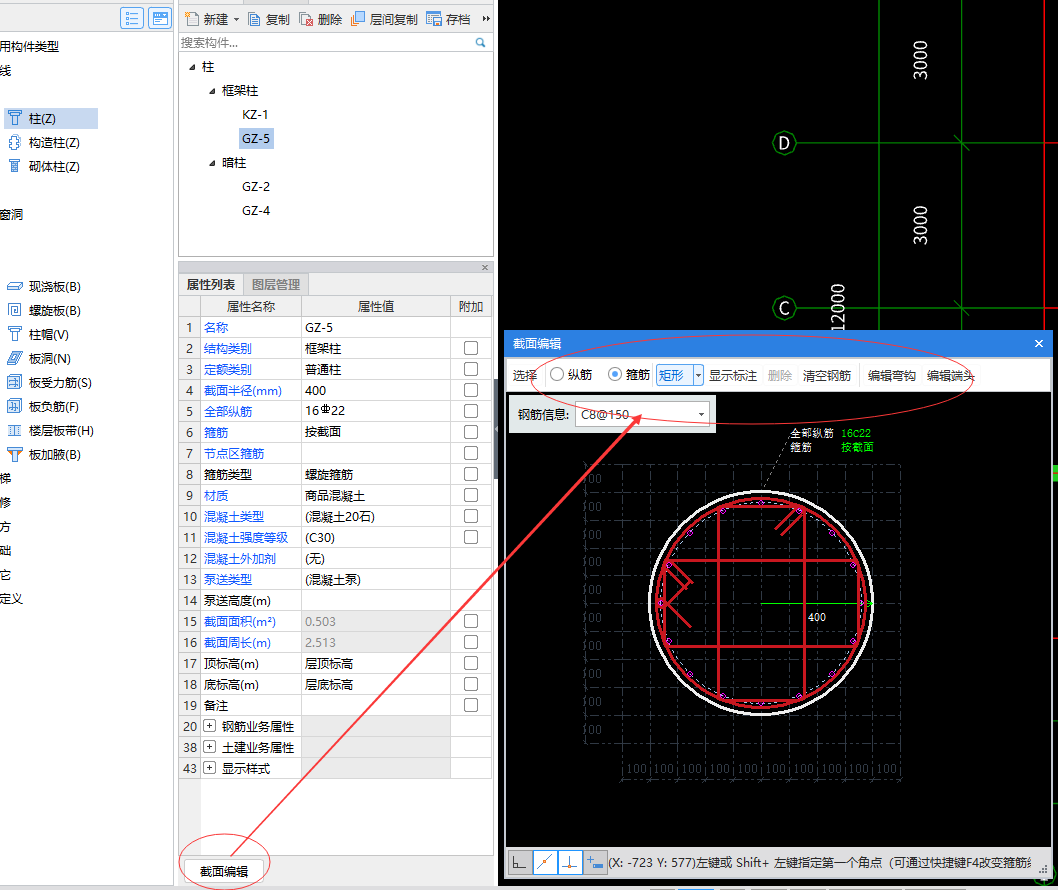This screenshot has width=1058, height=890.
Task: Select 楼层板带(H) floor strip type
Action: tap(51, 430)
